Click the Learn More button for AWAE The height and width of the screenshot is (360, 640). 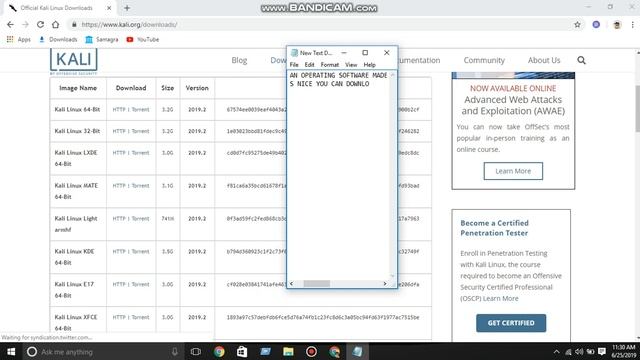click(513, 171)
